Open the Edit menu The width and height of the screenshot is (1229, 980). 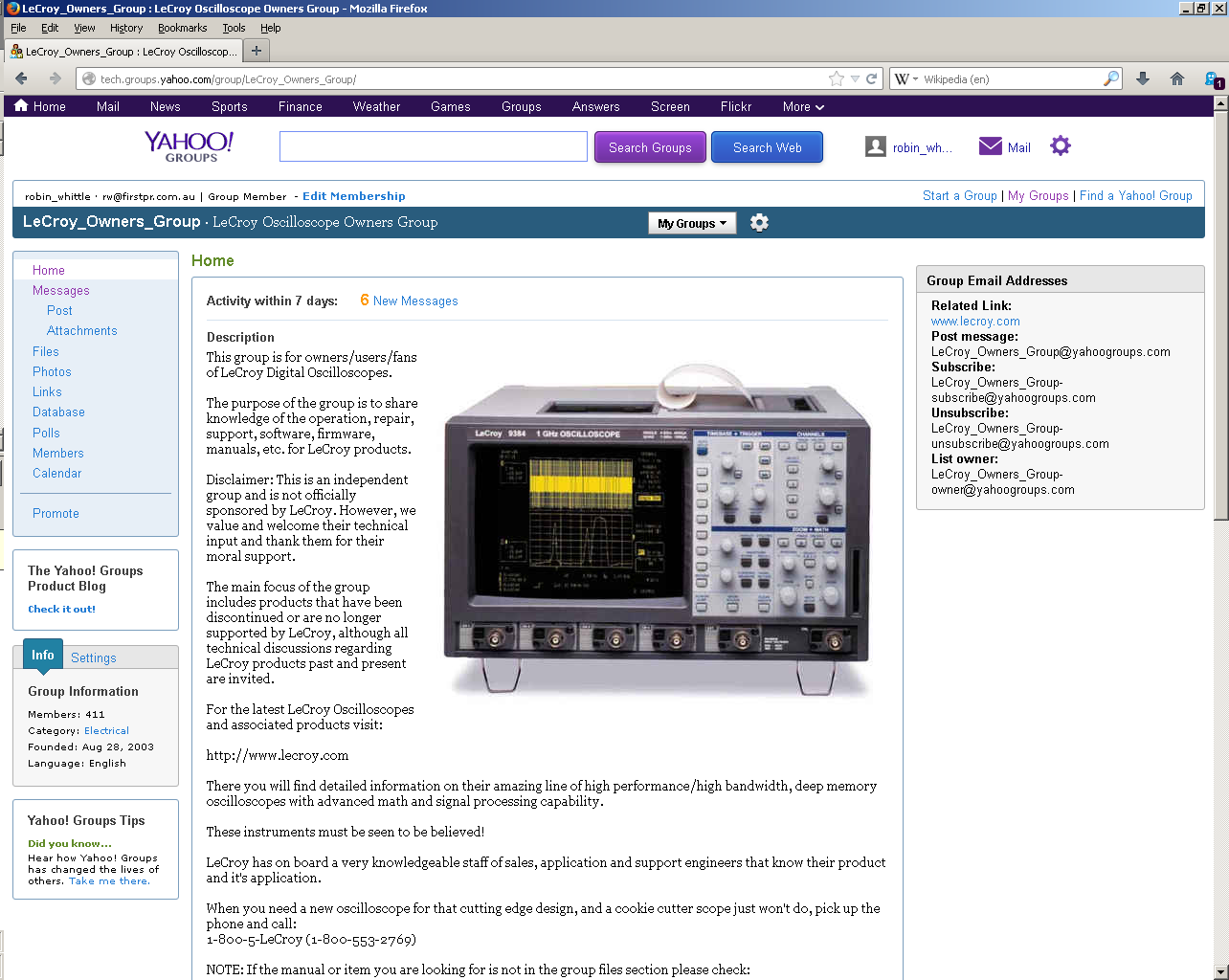coord(50,28)
